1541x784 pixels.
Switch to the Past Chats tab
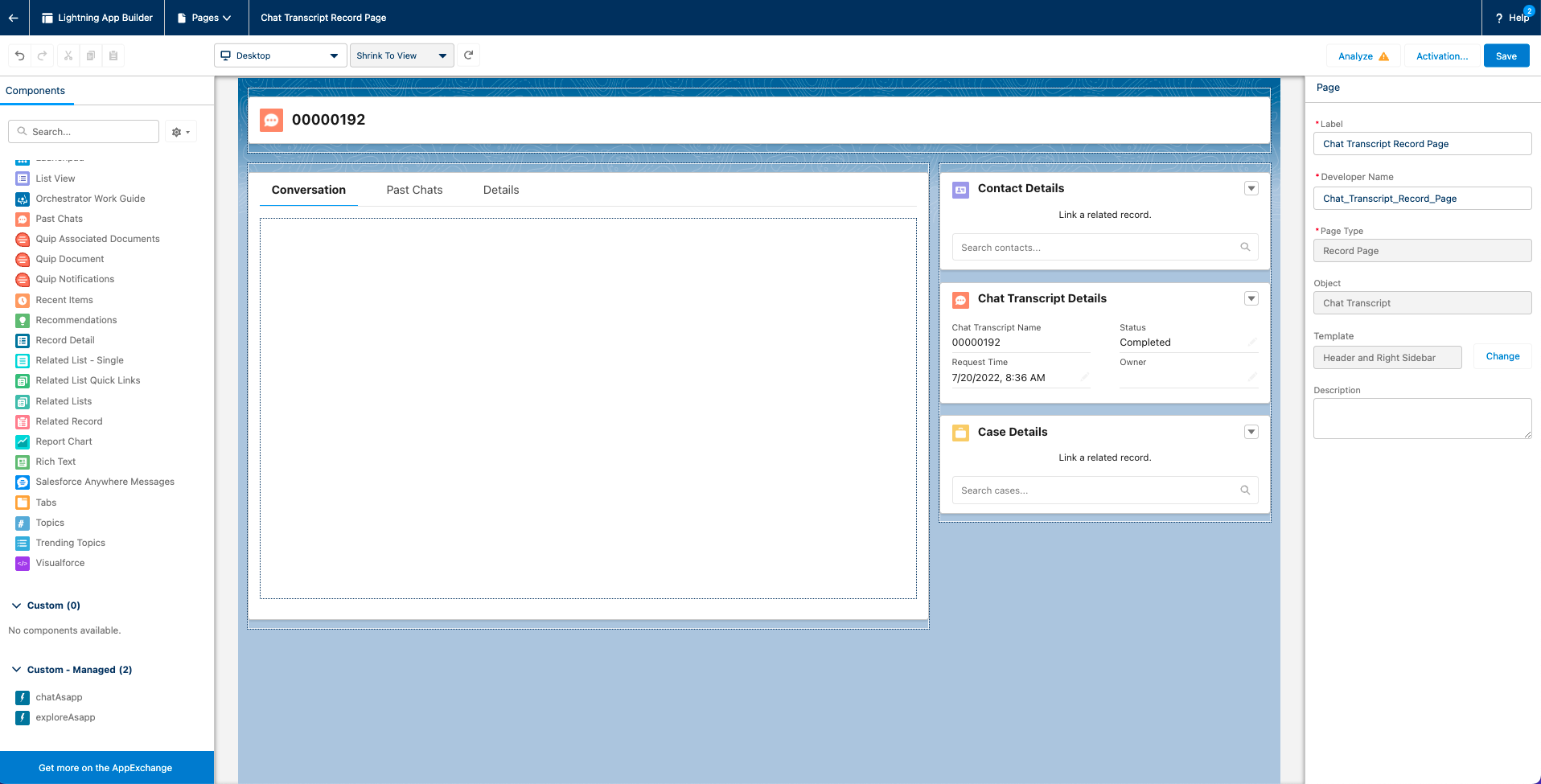[414, 190]
